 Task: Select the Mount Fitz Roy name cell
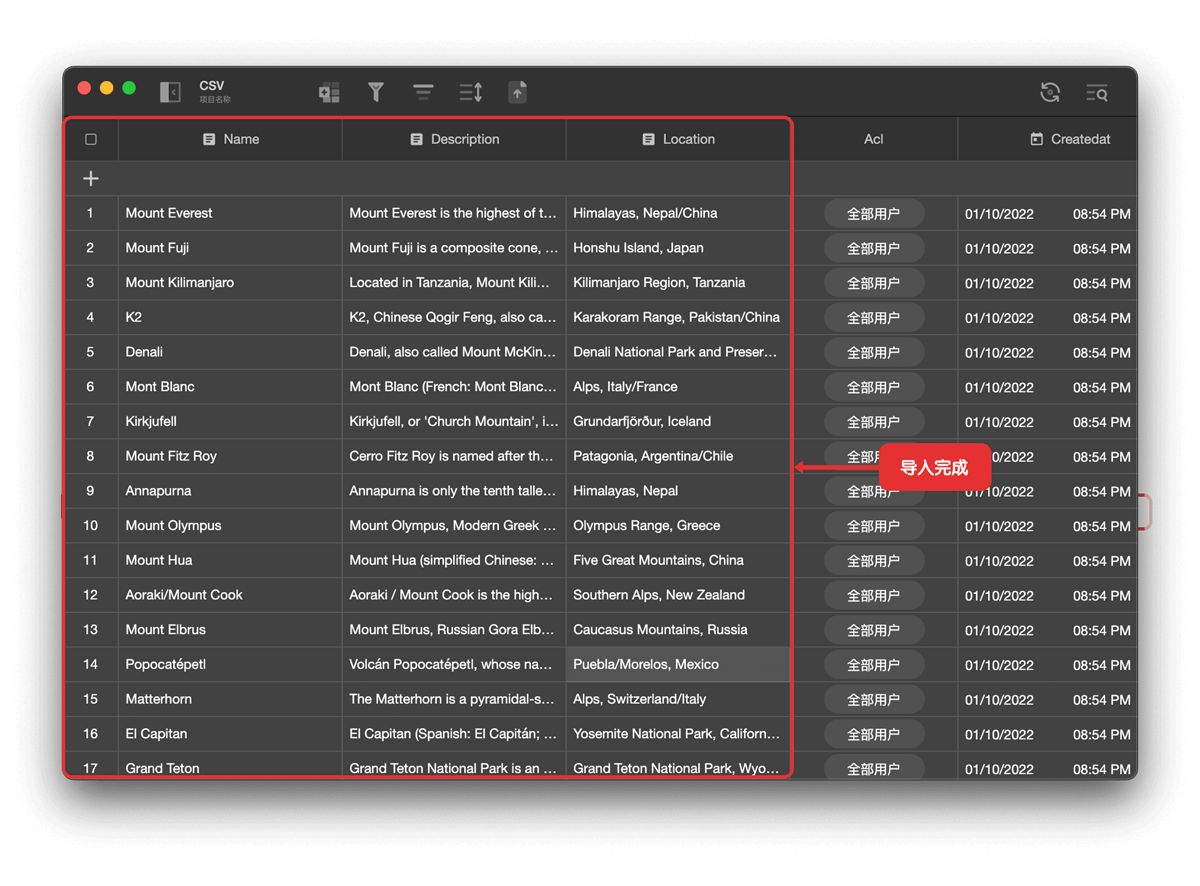[230, 456]
